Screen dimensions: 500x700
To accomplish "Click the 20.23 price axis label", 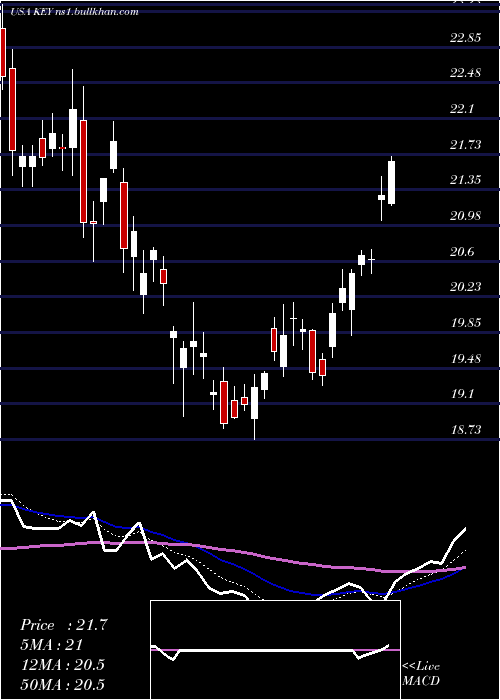I will click(x=466, y=287).
